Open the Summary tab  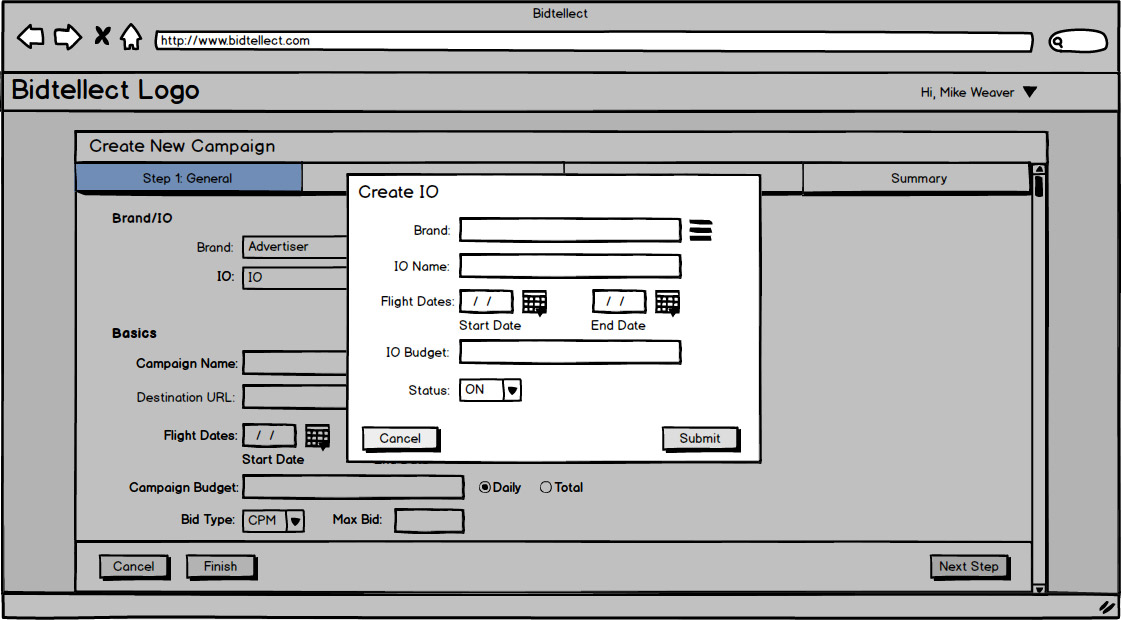pyautogui.click(x=918, y=179)
